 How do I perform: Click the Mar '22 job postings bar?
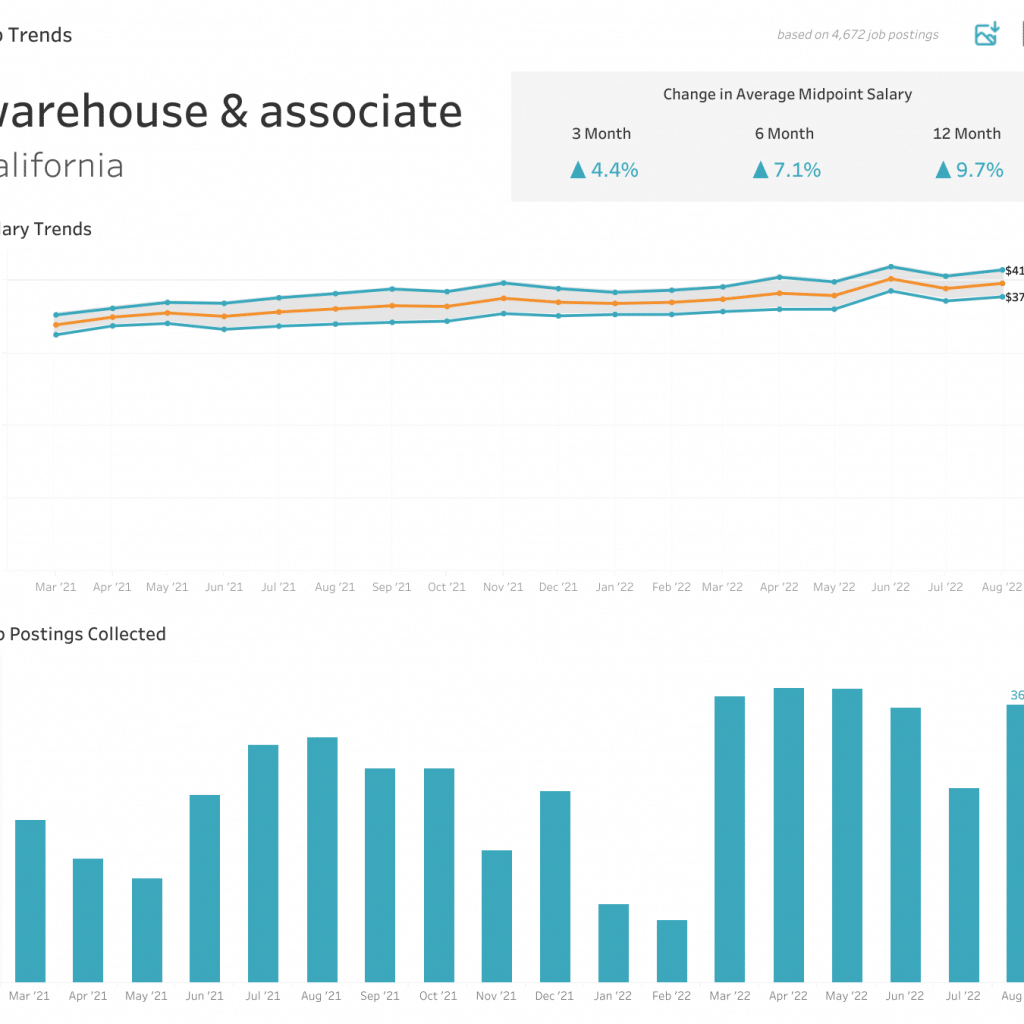[729, 839]
